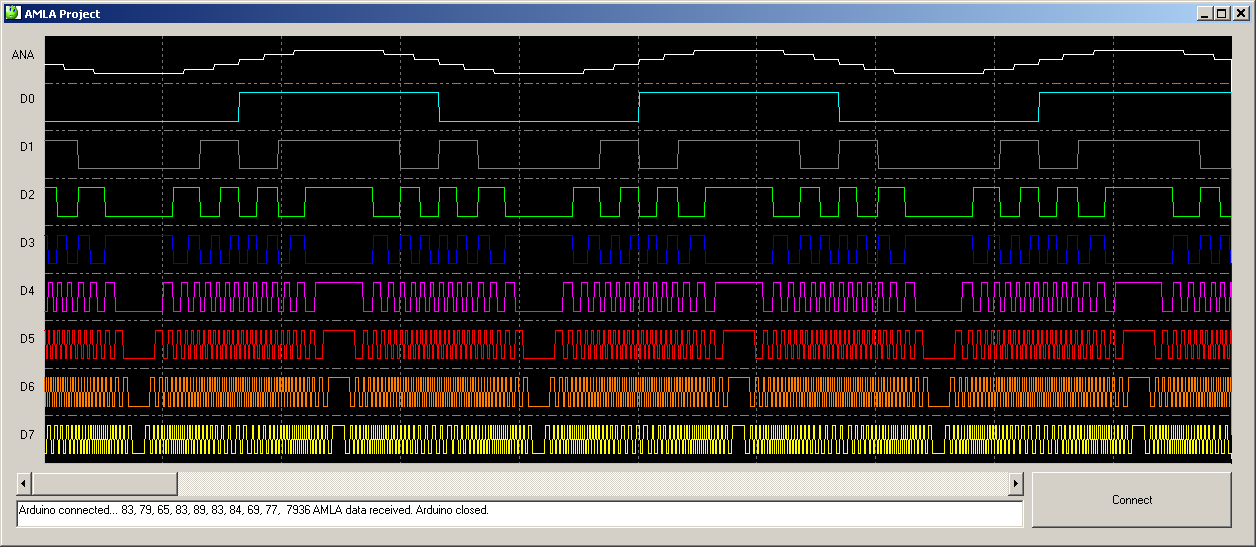Image resolution: width=1256 pixels, height=547 pixels.
Task: Minimize the AMLA Project window
Action: pyautogui.click(x=1205, y=14)
